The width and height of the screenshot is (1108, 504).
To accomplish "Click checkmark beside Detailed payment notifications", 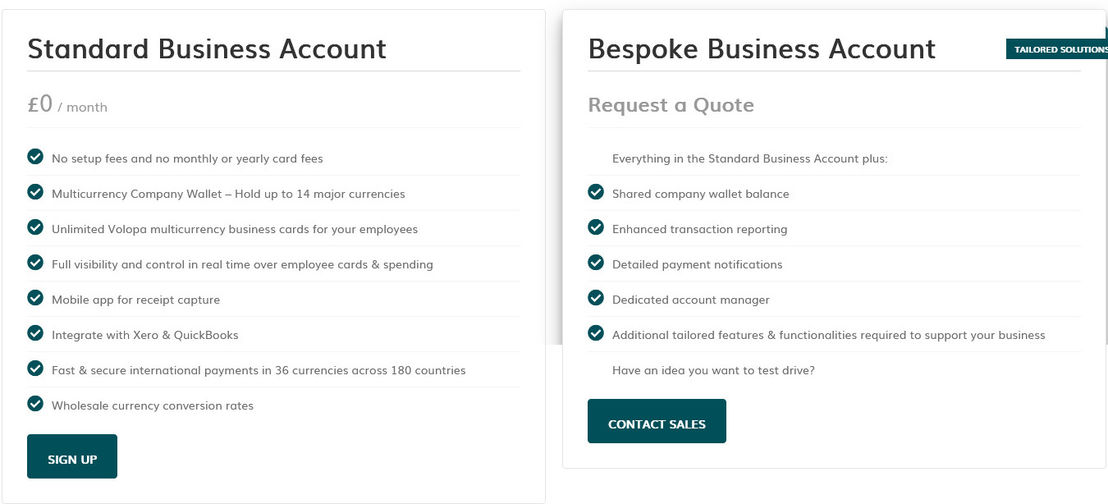I will (x=596, y=263).
